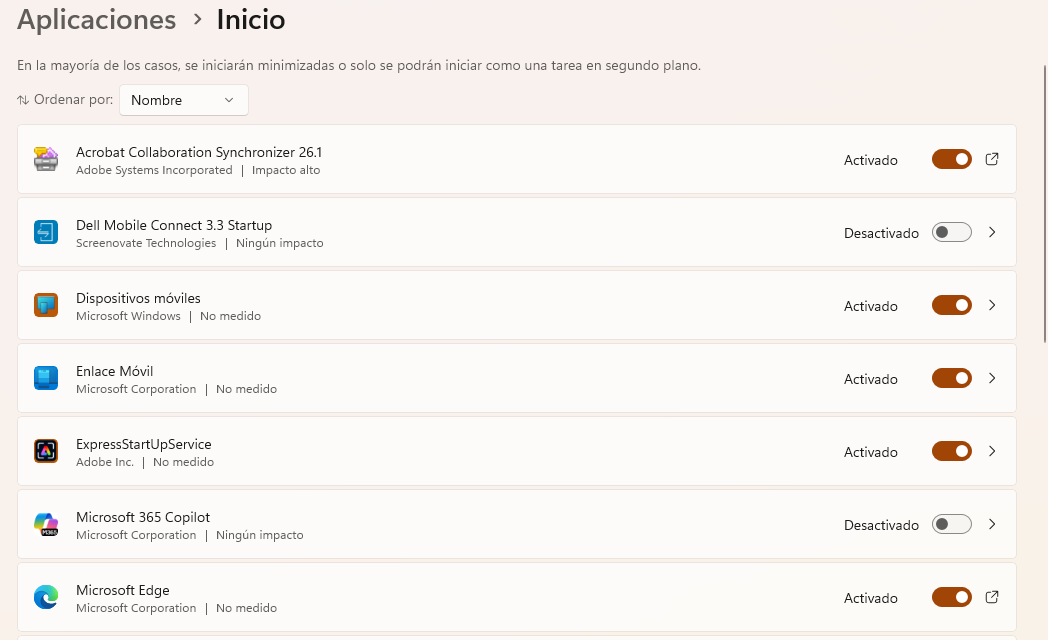1048x640 pixels.
Task: Turn off the Enlace Móvil toggle
Action: 952,377
